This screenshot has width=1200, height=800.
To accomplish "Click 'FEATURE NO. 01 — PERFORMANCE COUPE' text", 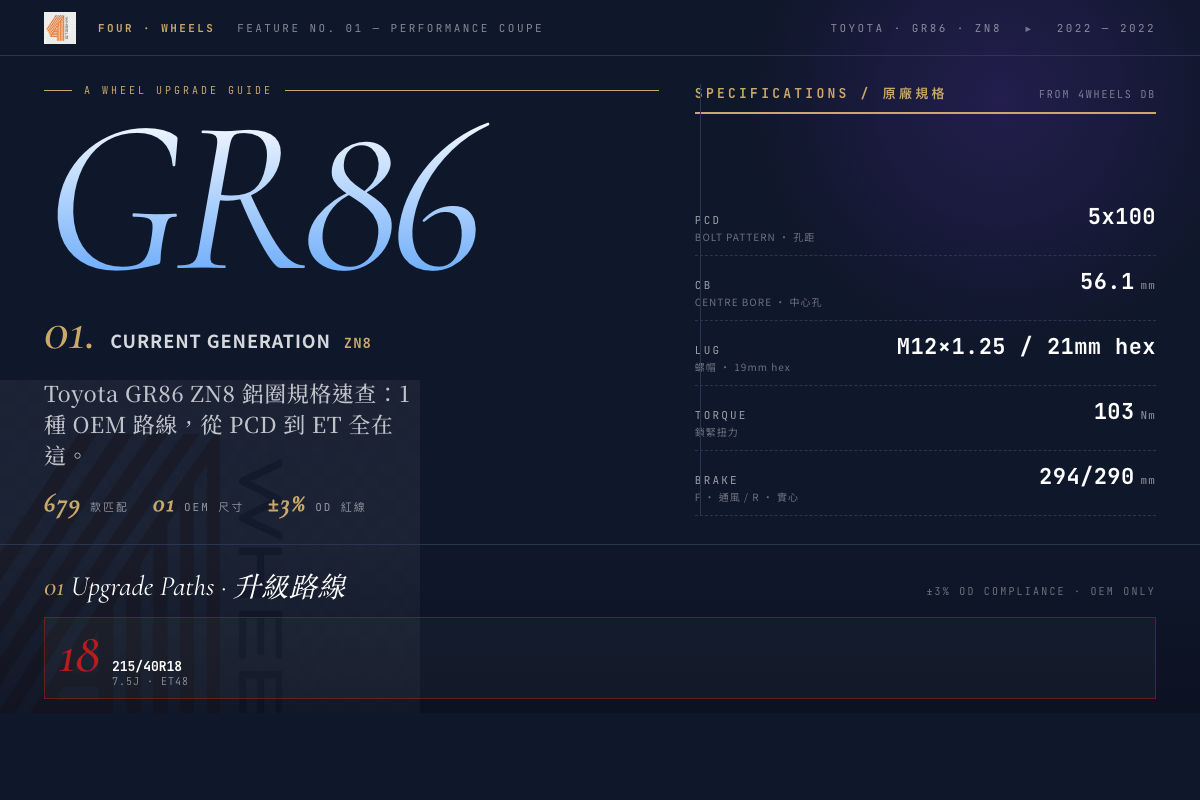I will click(x=390, y=28).
